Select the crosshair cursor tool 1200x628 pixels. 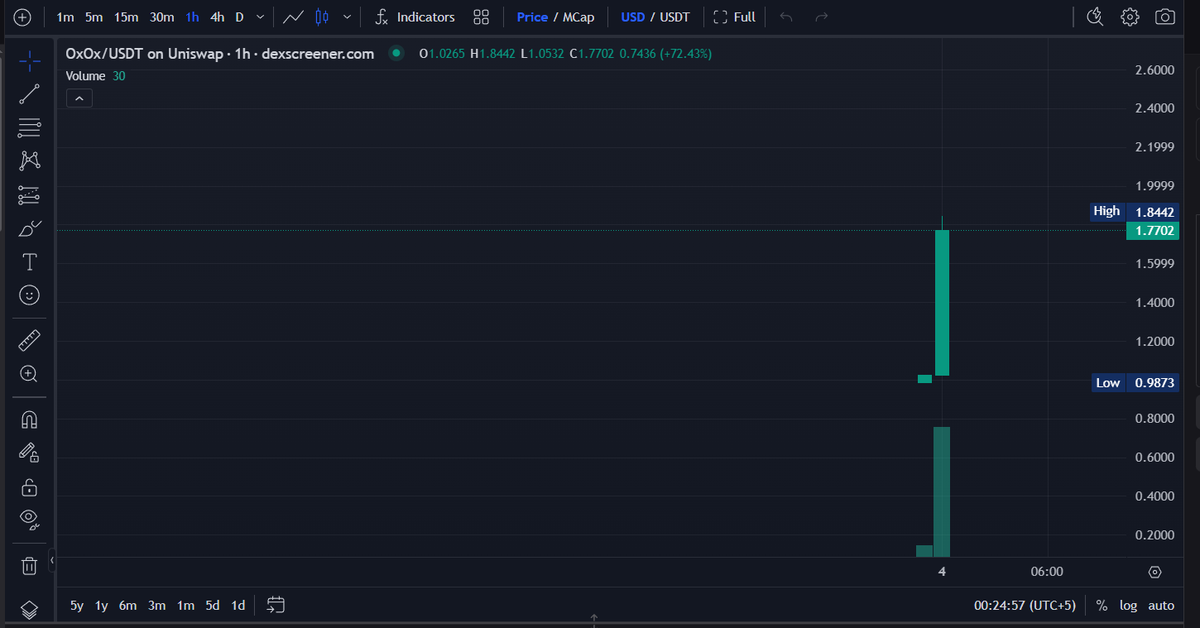tap(30, 61)
